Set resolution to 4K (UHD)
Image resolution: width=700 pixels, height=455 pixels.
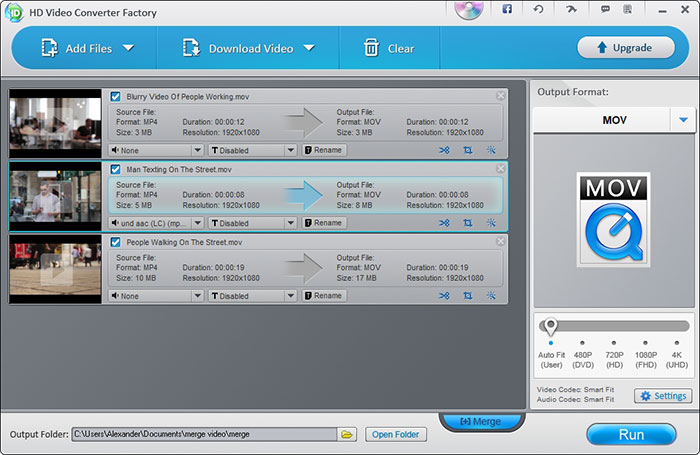tap(677, 355)
